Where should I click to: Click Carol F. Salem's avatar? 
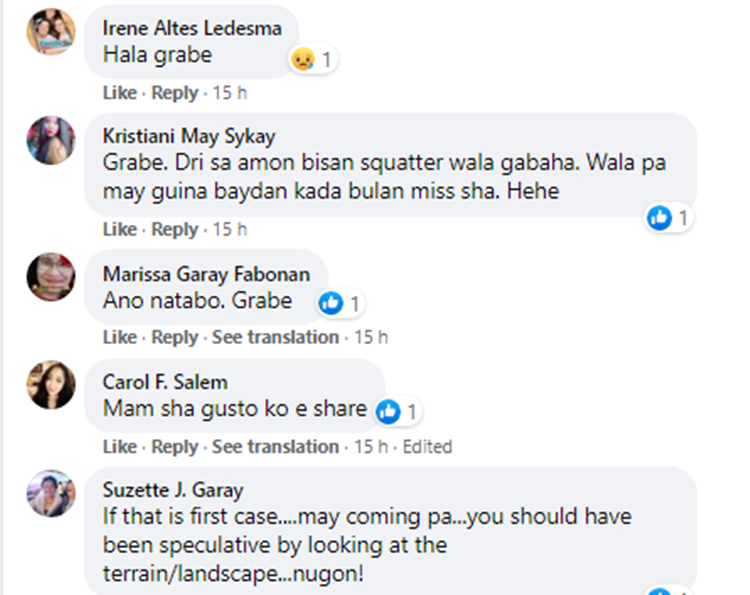(x=51, y=385)
